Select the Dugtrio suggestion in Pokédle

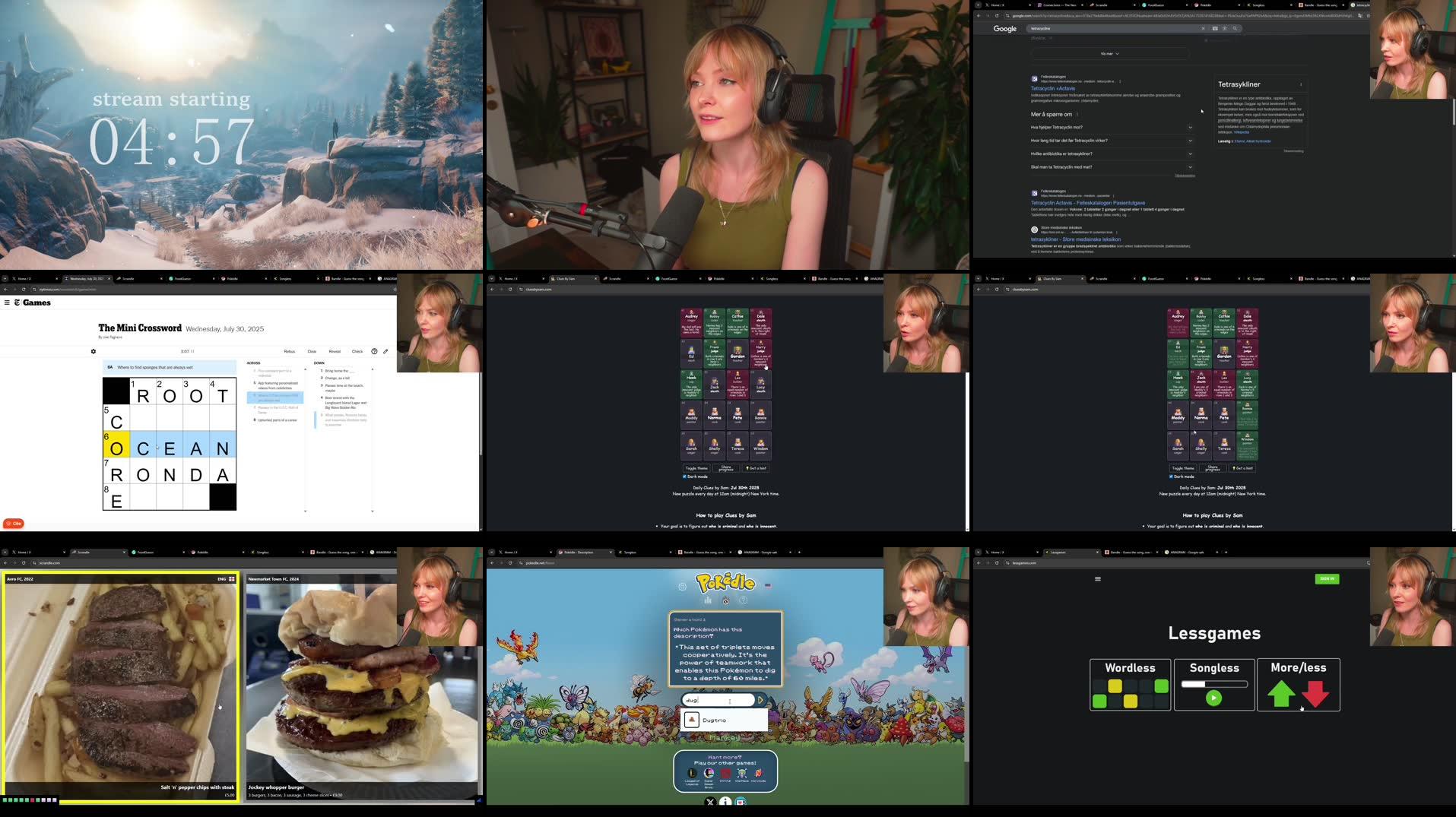point(725,720)
